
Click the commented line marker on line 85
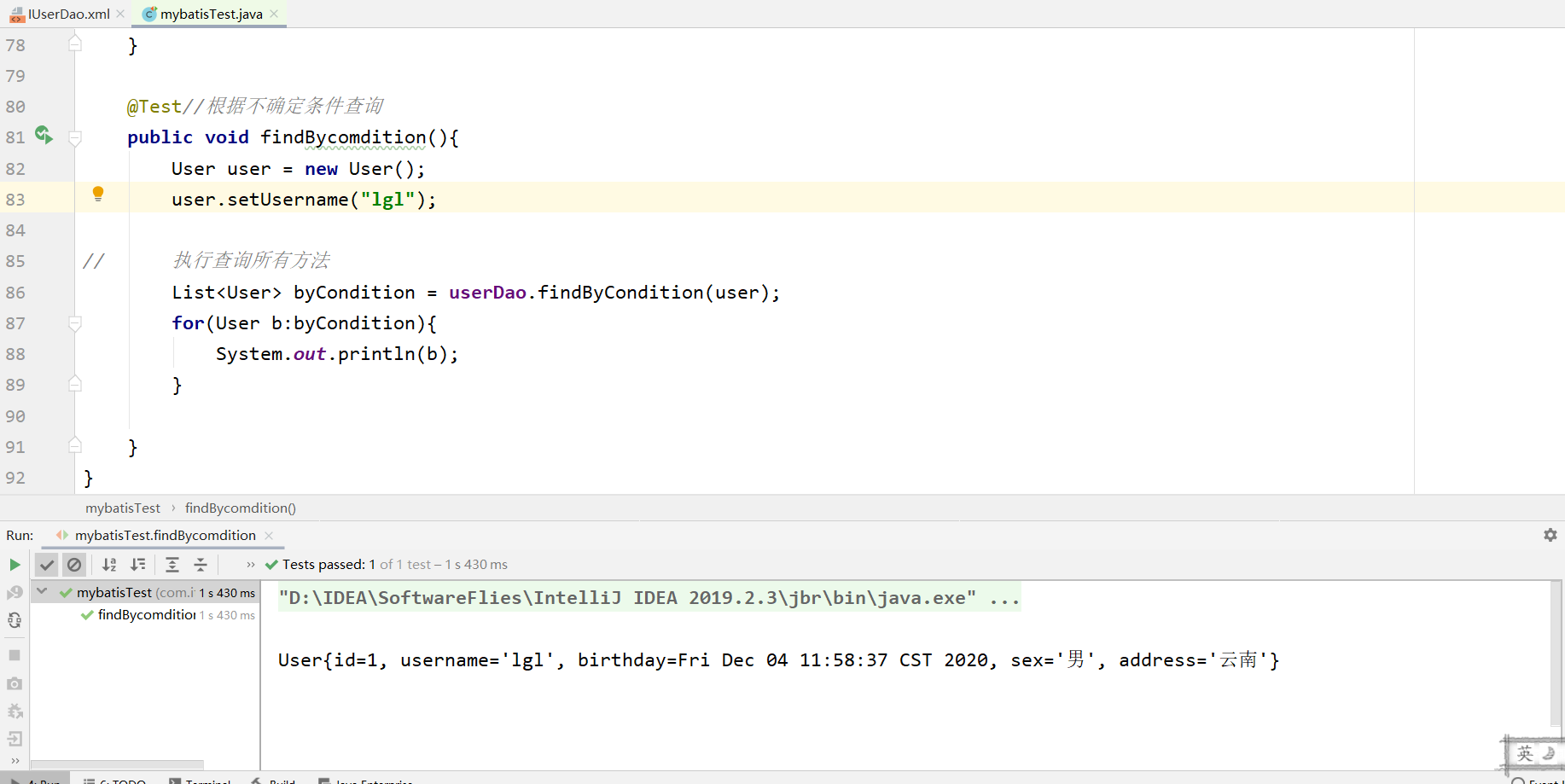pyautogui.click(x=93, y=261)
